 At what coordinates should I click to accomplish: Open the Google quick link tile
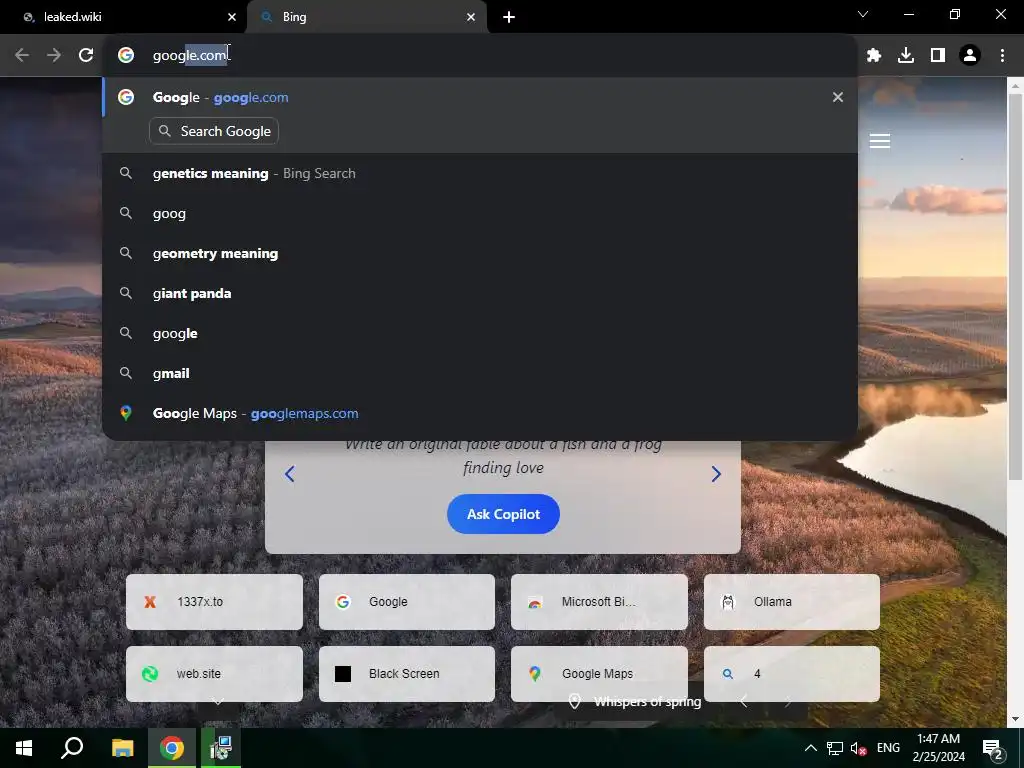pyautogui.click(x=407, y=602)
